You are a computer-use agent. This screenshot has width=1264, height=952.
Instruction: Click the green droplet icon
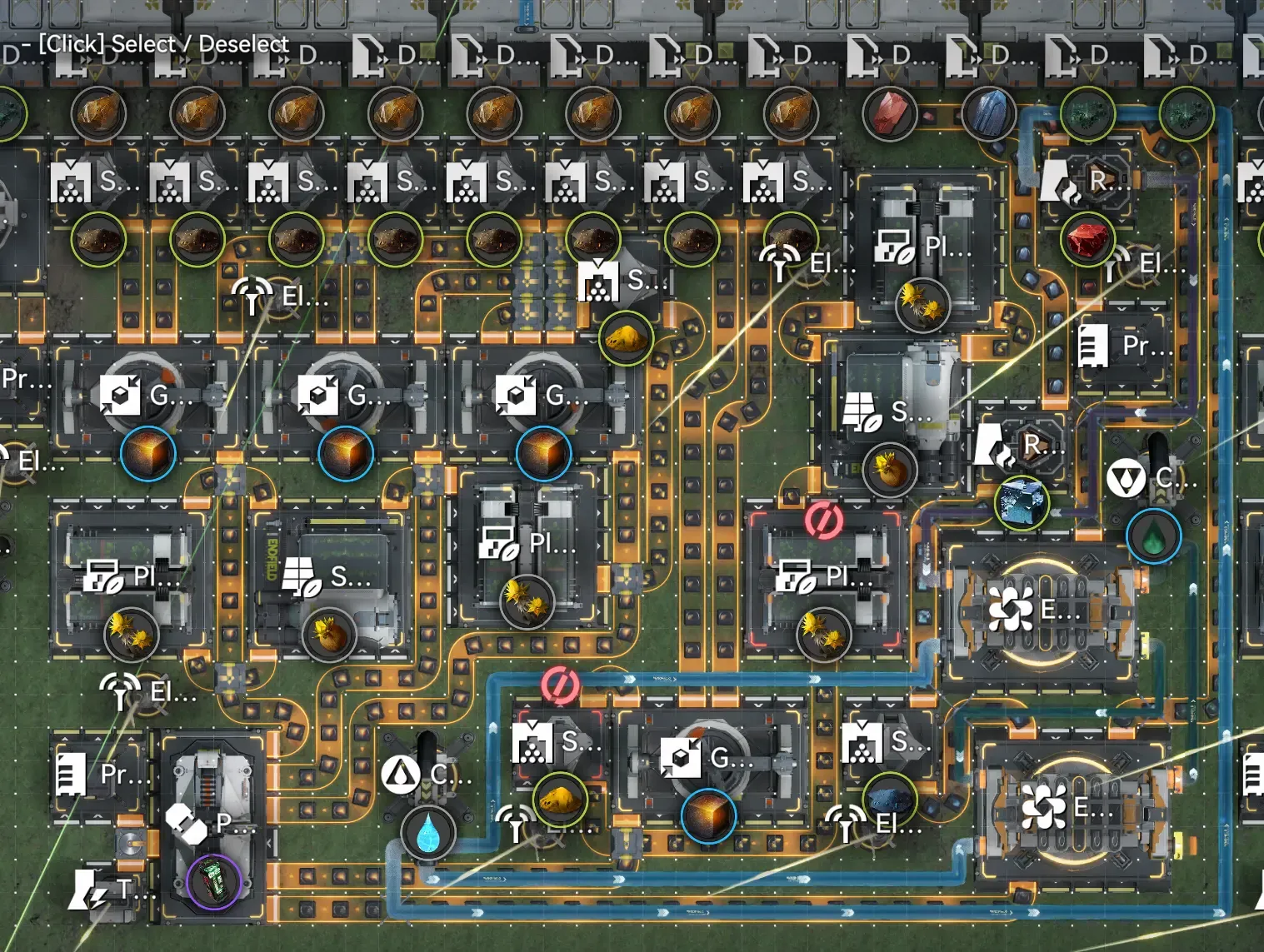point(1154,537)
